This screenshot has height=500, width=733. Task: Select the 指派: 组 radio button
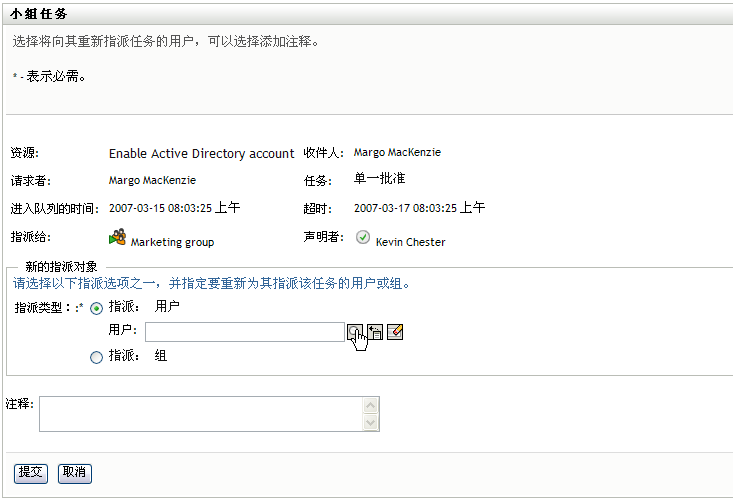point(97,357)
